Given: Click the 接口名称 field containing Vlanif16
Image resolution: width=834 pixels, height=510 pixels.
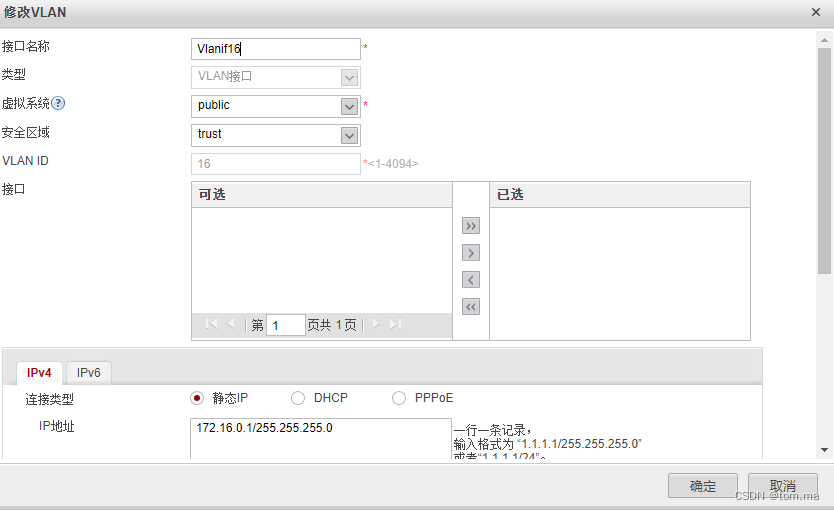Looking at the screenshot, I should click(276, 49).
